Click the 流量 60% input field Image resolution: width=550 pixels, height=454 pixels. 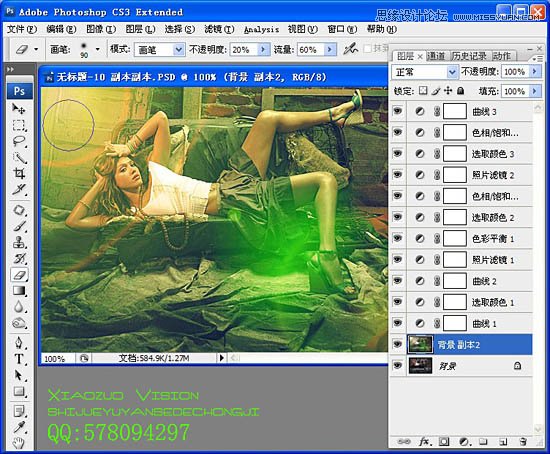311,49
